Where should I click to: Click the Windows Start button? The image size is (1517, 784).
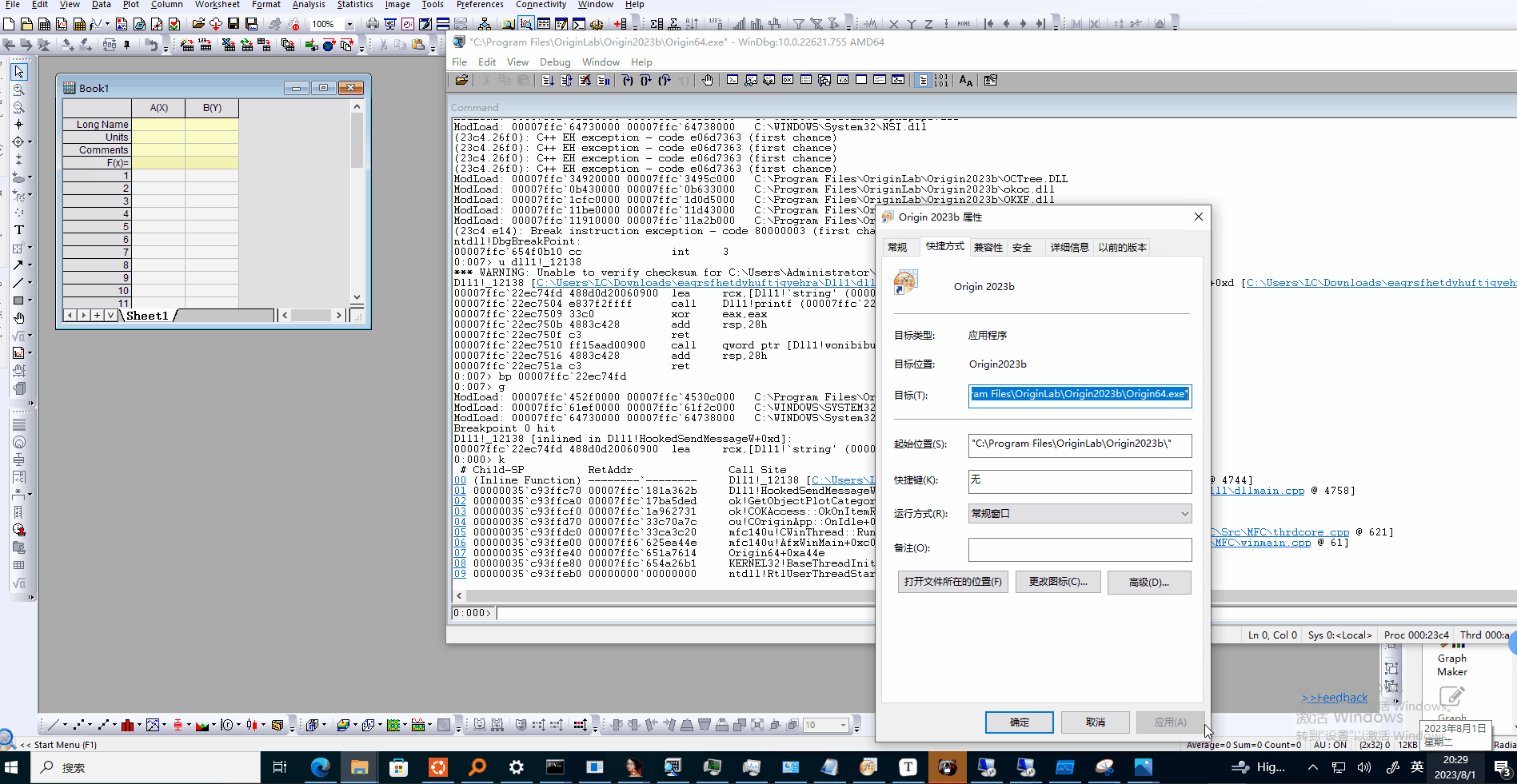tap(11, 767)
